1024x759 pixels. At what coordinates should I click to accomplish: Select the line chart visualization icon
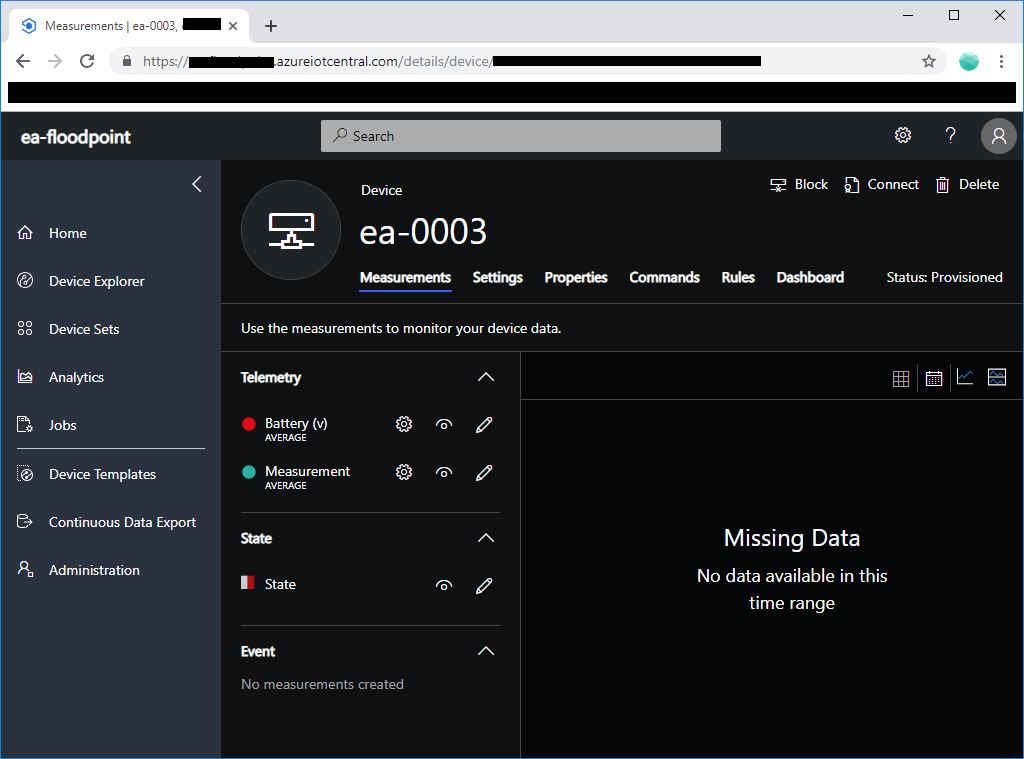pos(965,377)
